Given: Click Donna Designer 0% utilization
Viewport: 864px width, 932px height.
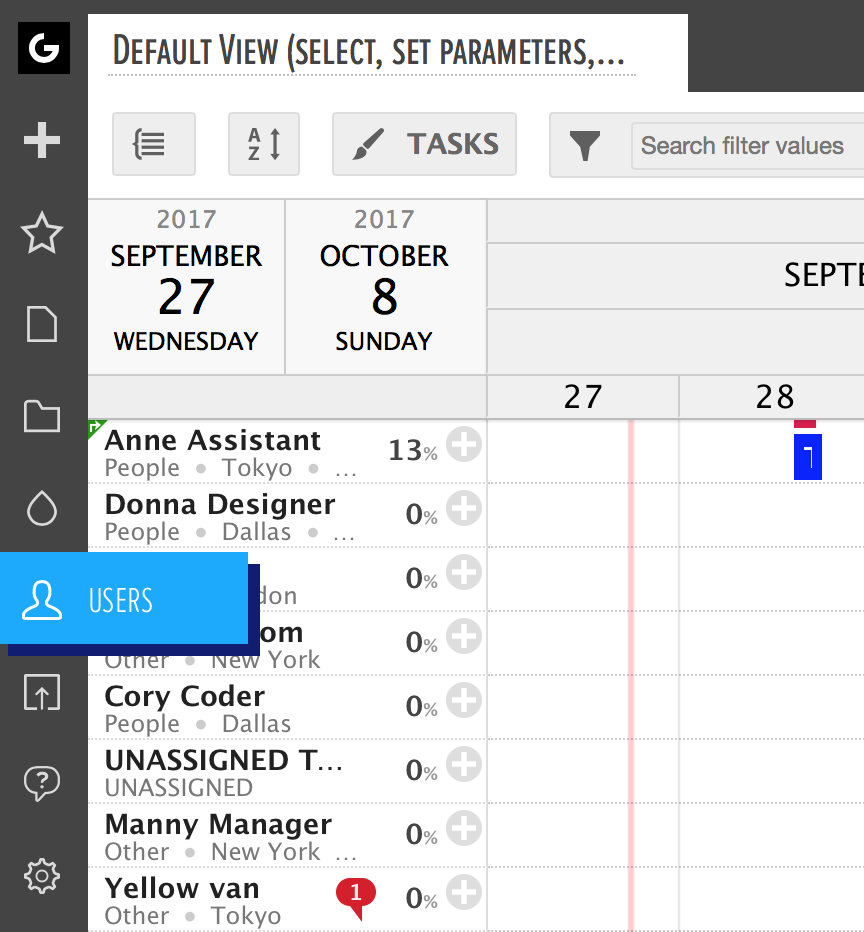Looking at the screenshot, I should (x=421, y=515).
